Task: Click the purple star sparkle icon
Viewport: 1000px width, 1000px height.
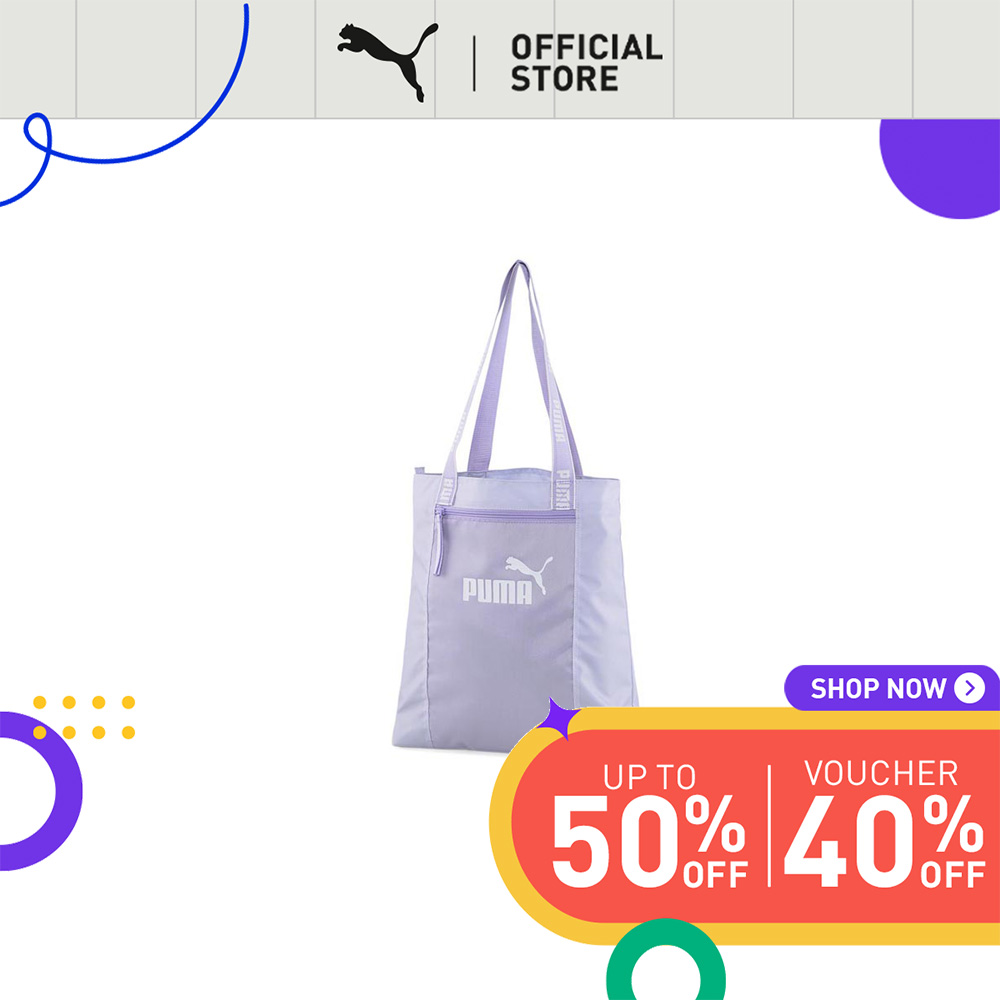Action: pos(557,719)
